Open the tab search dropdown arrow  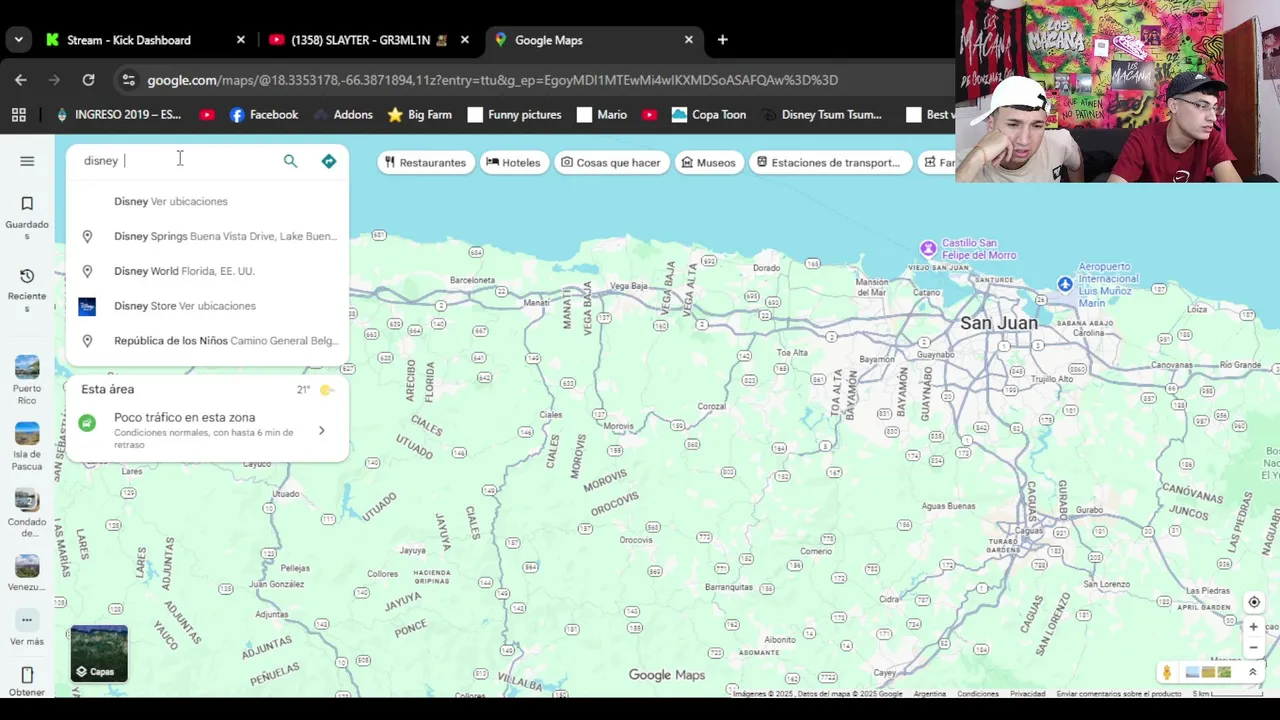(x=19, y=40)
